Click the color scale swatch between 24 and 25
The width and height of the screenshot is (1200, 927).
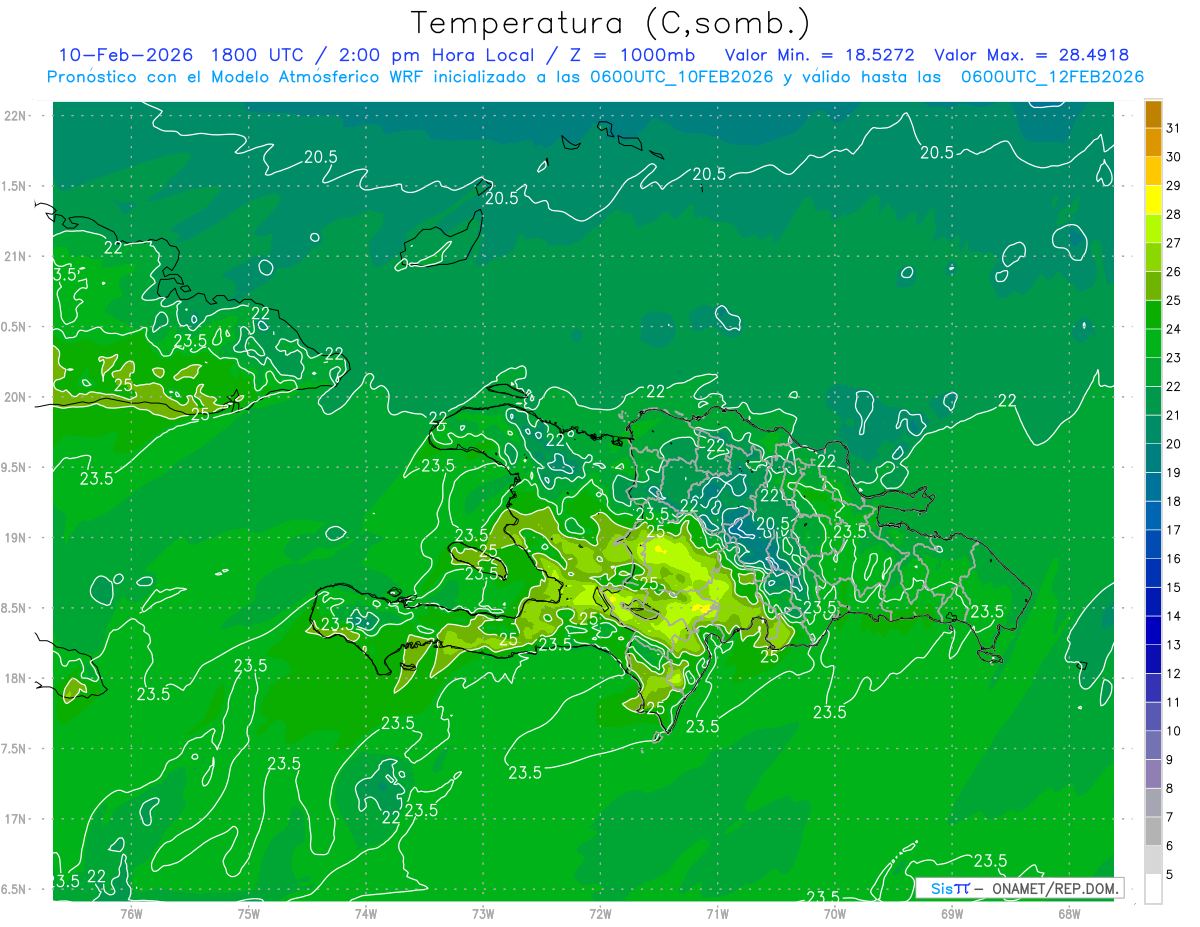point(1153,315)
